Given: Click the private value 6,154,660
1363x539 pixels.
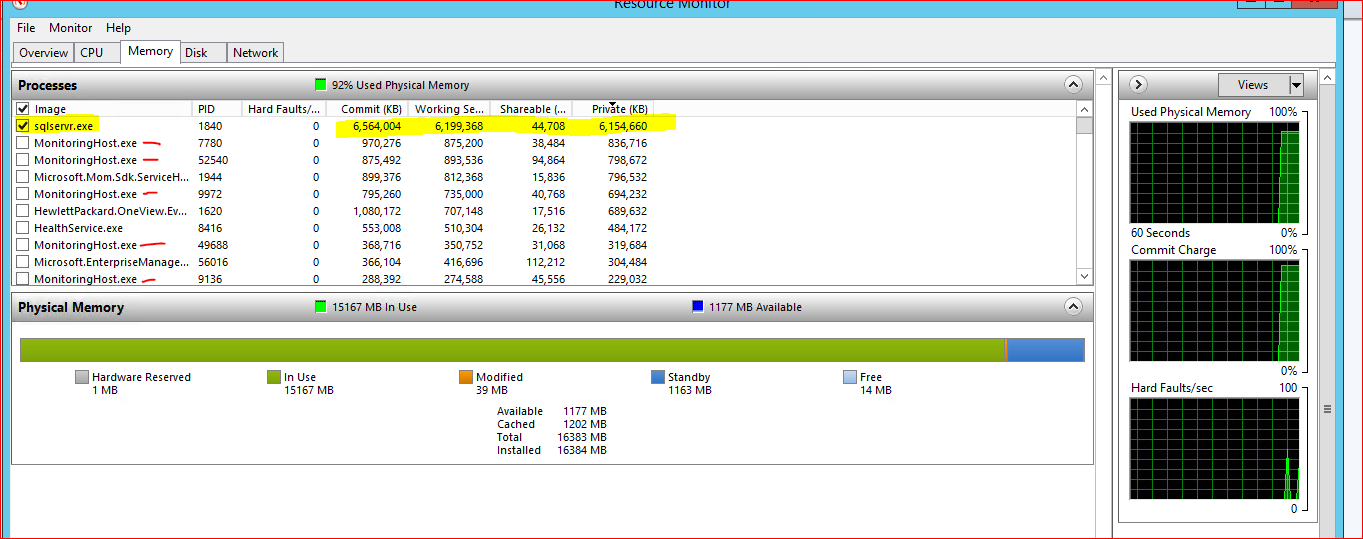Looking at the screenshot, I should [623, 126].
